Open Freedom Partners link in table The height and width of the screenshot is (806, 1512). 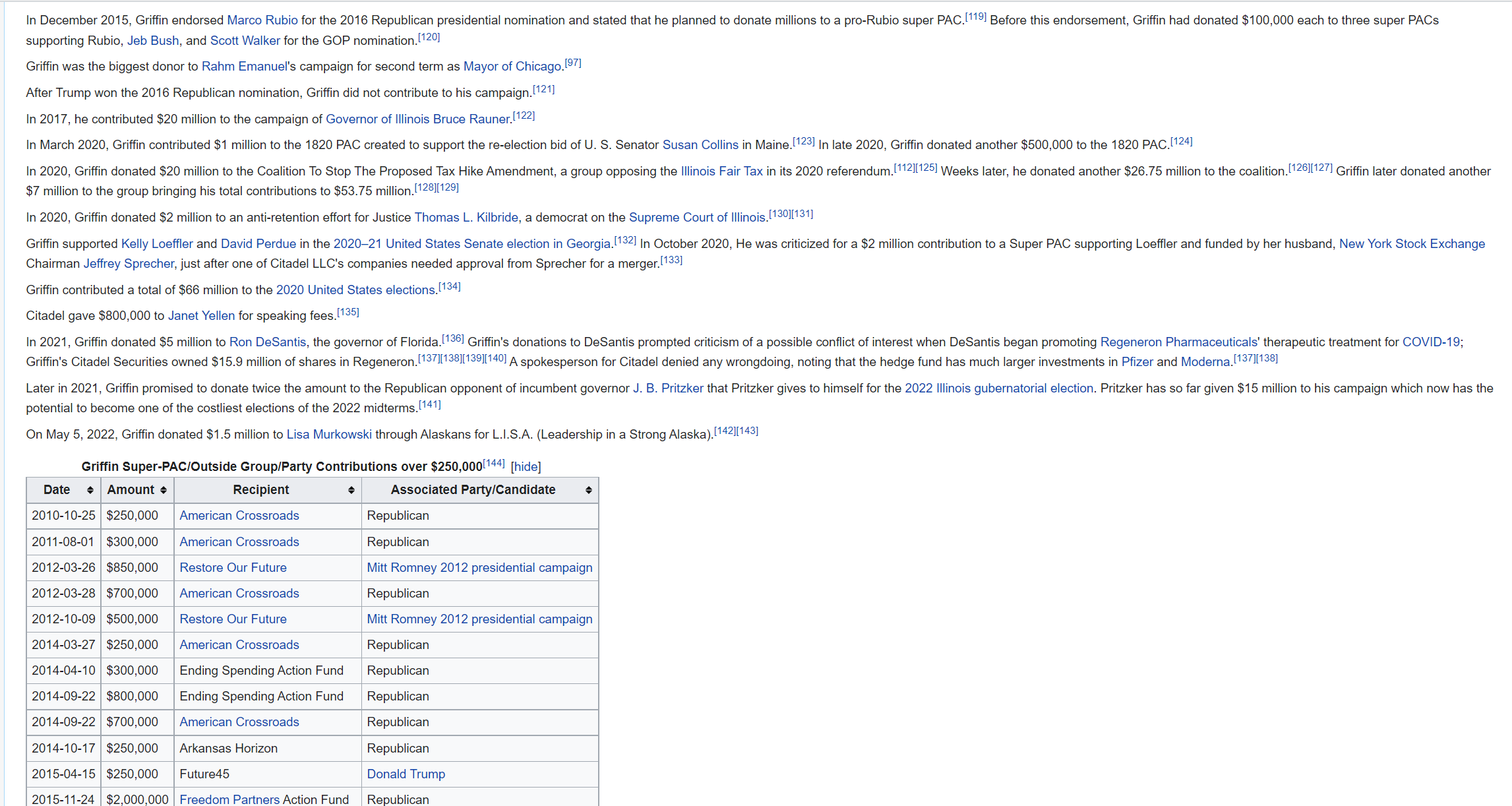[x=229, y=799]
